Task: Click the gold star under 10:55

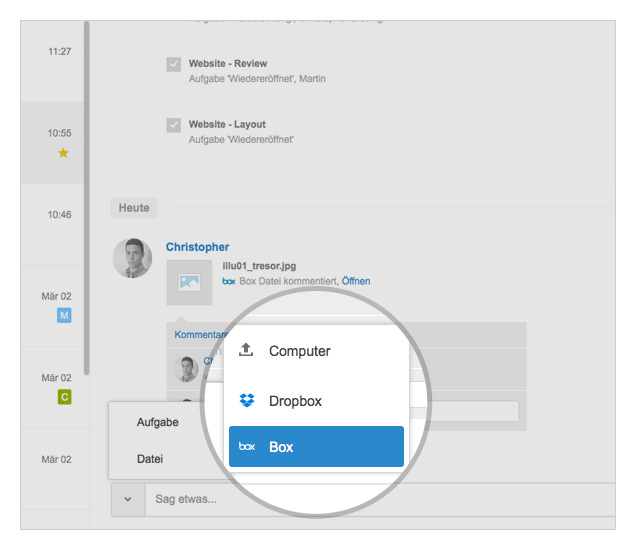Action: (x=63, y=153)
